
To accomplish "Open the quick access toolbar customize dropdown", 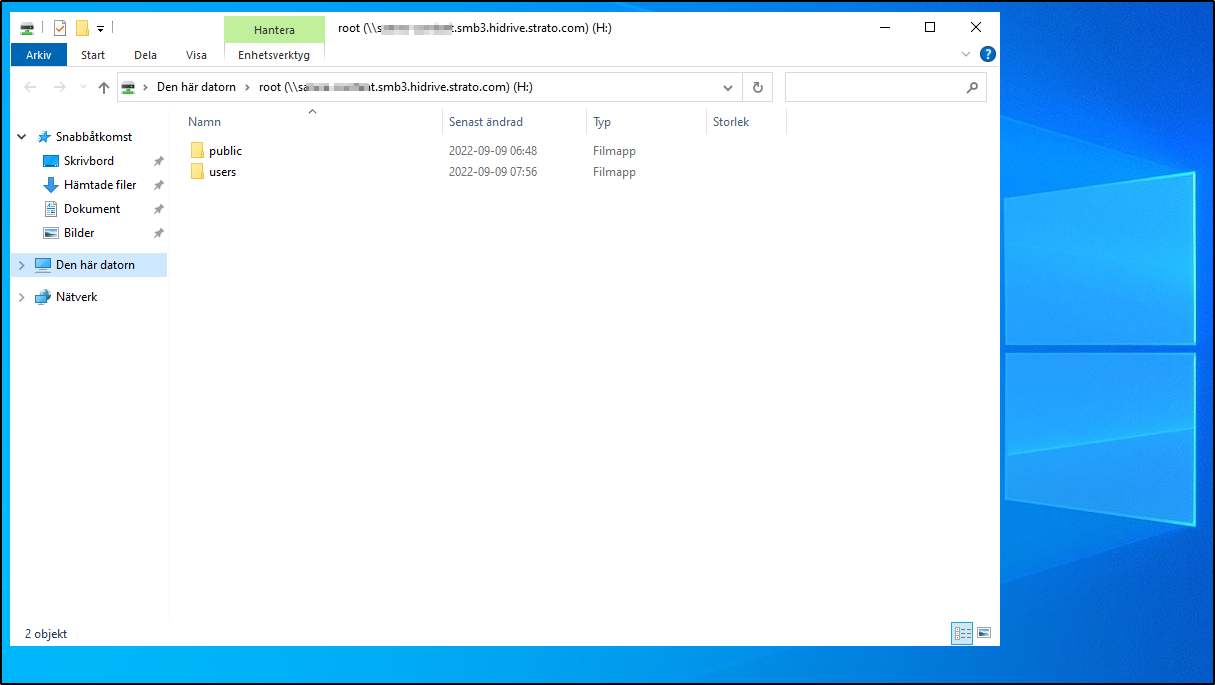I will coord(101,29).
